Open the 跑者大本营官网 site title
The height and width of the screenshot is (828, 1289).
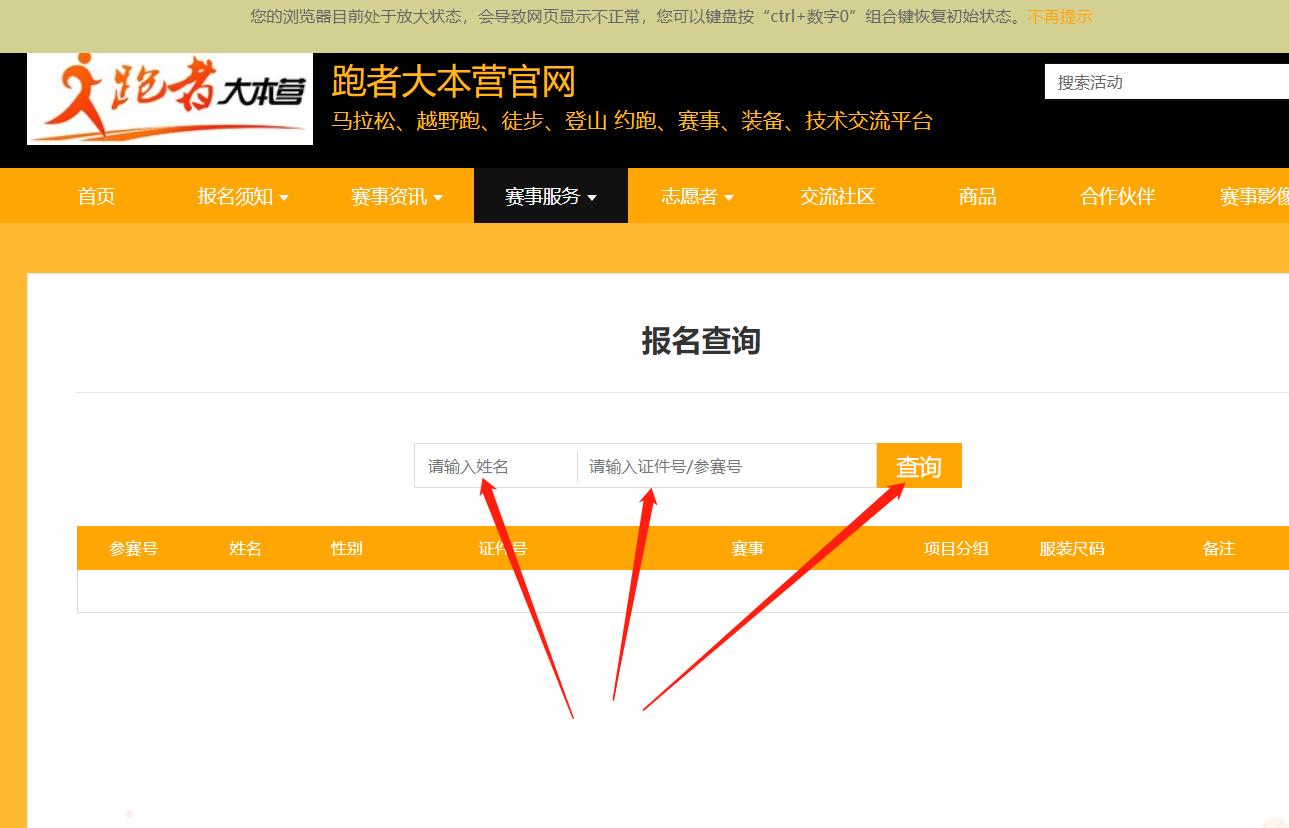(x=453, y=82)
